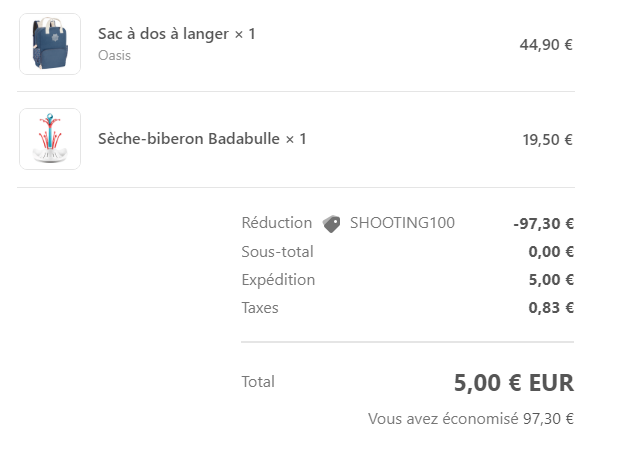Click the Sous-total label
The height and width of the screenshot is (464, 643).
278,251
